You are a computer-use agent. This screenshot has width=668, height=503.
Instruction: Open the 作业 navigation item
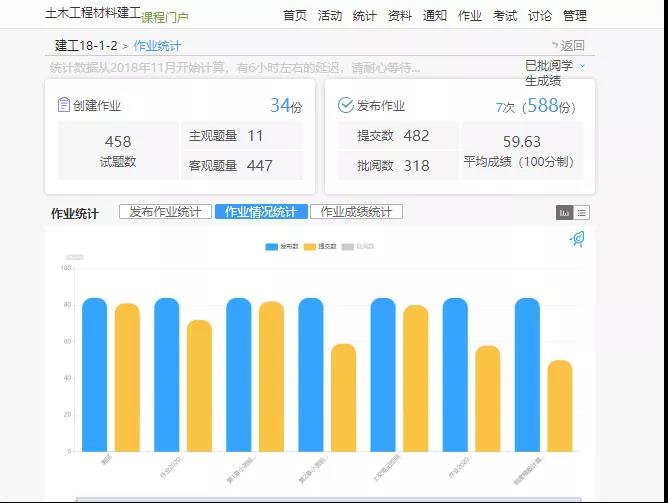pyautogui.click(x=470, y=16)
